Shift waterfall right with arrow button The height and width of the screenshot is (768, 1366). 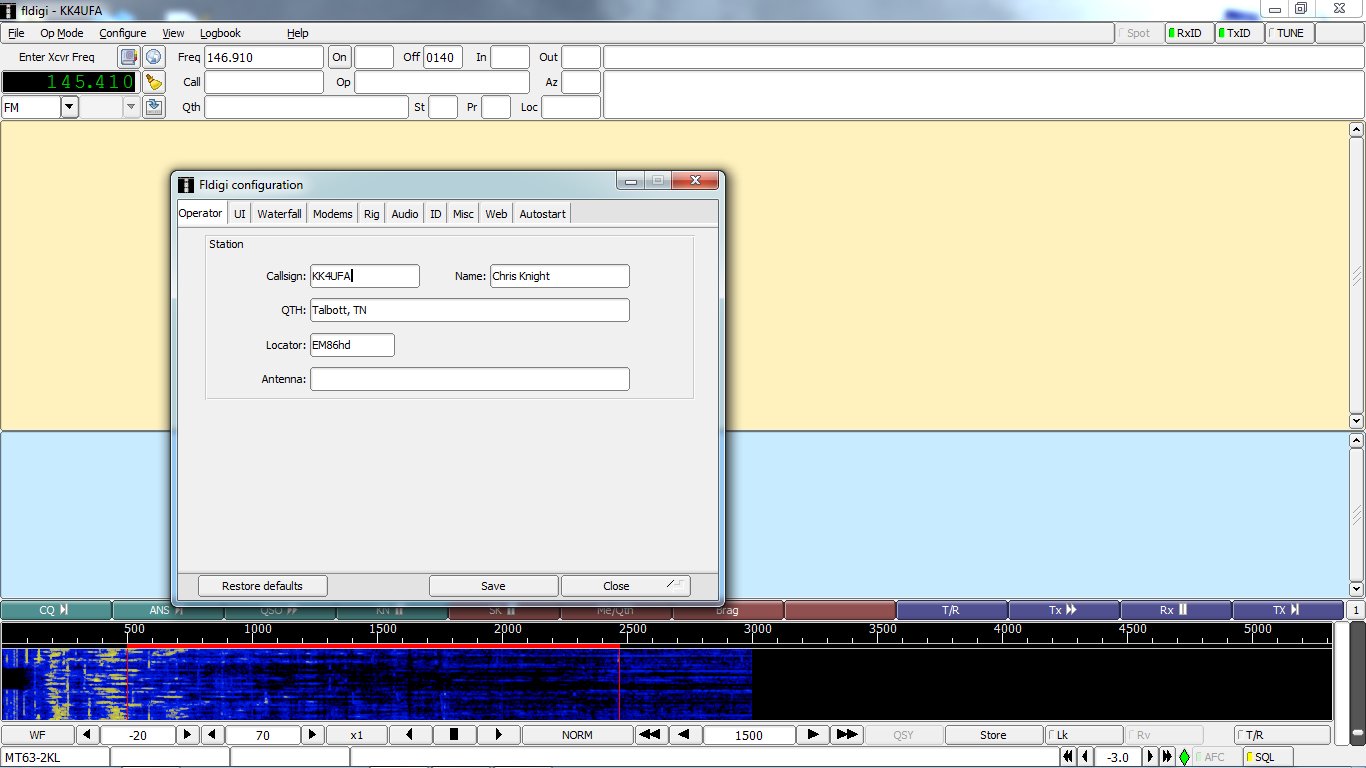pyautogui.click(x=498, y=735)
